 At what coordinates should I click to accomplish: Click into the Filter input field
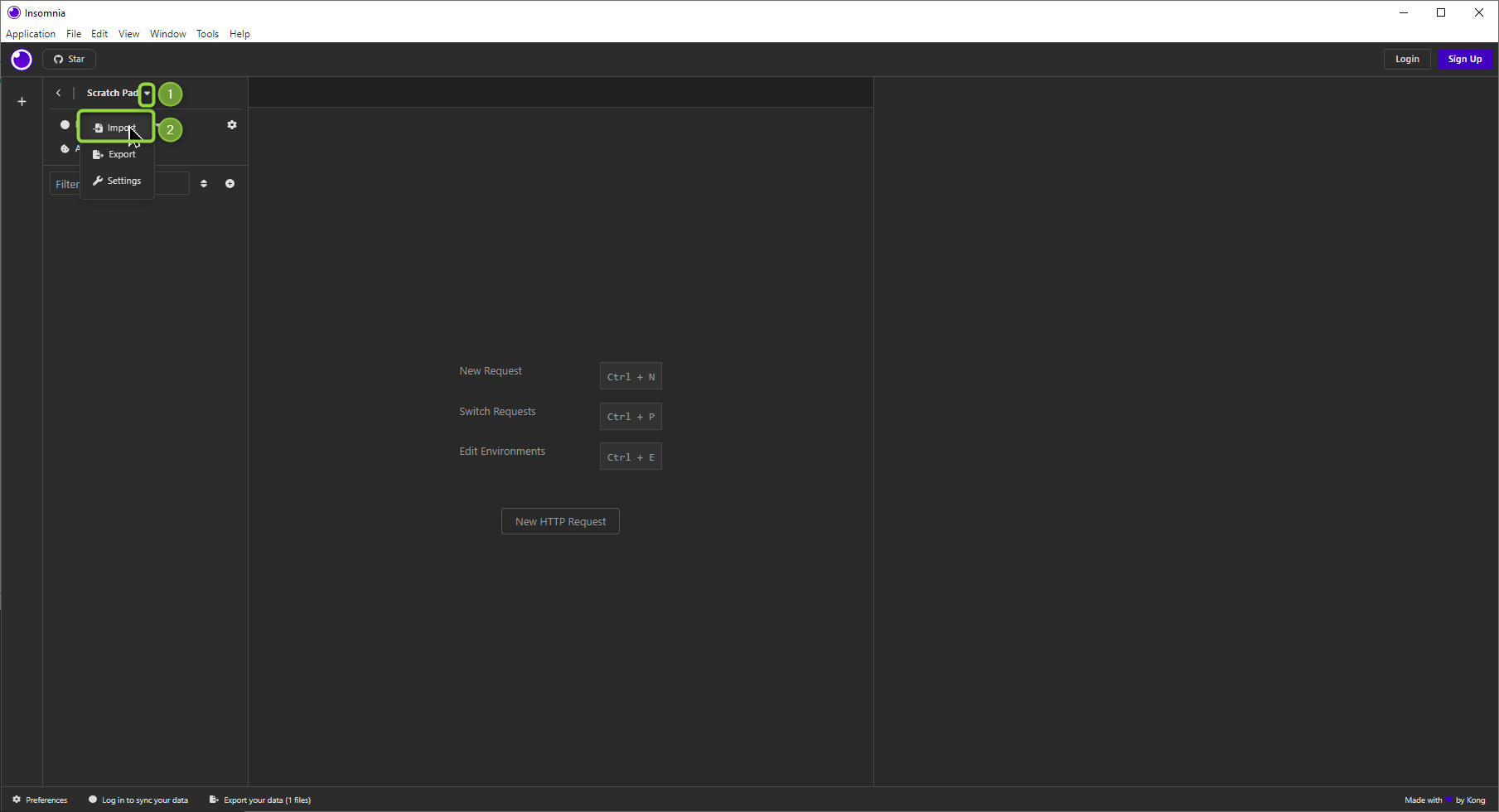tap(65, 184)
